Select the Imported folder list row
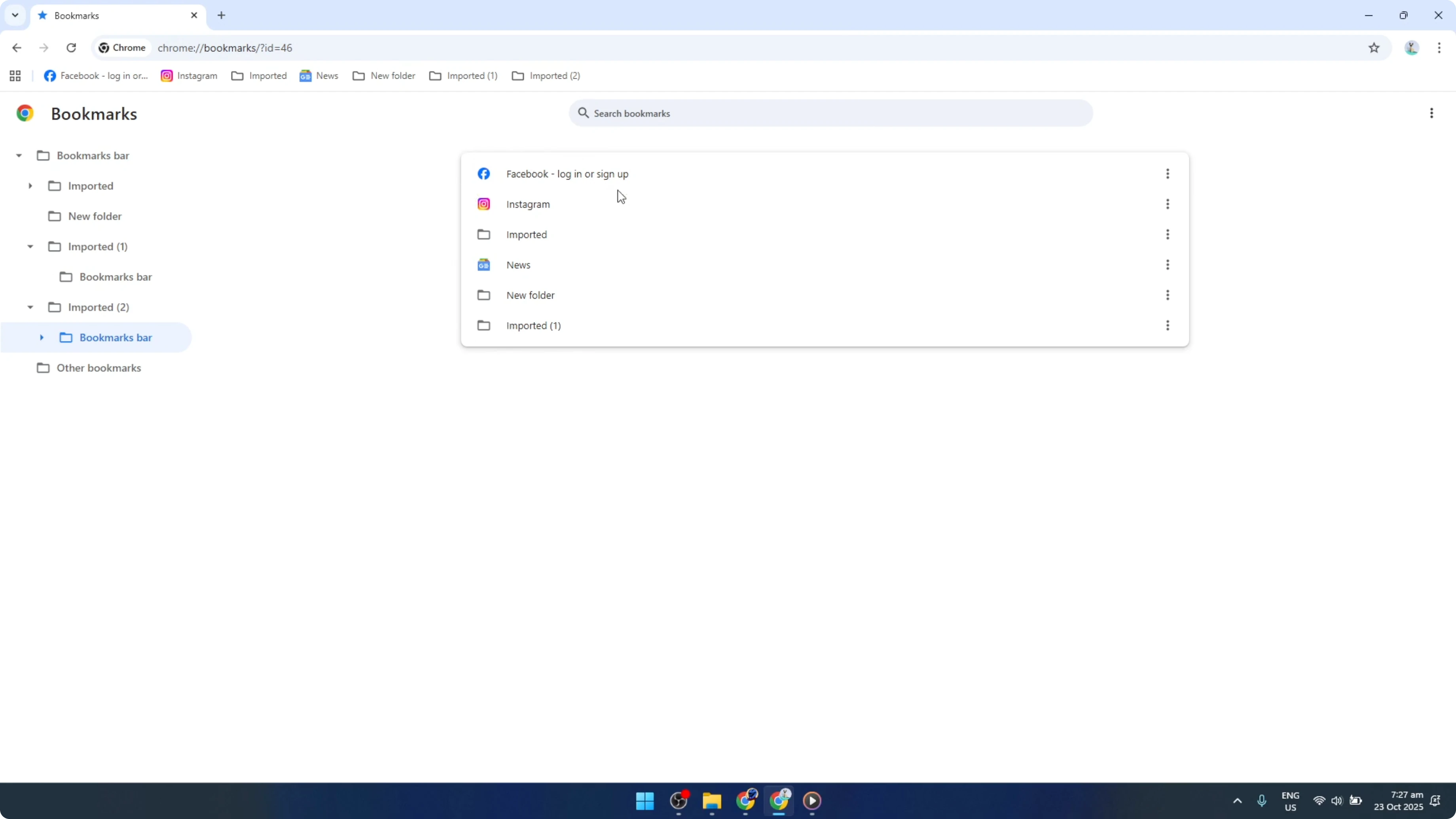This screenshot has width=1456, height=819. [825, 235]
